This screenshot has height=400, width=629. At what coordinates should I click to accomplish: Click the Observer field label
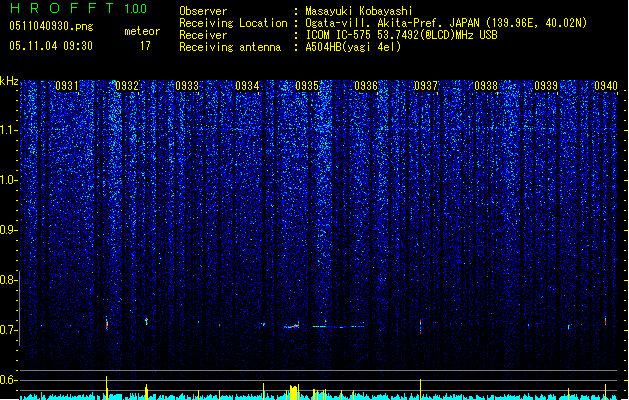point(203,11)
